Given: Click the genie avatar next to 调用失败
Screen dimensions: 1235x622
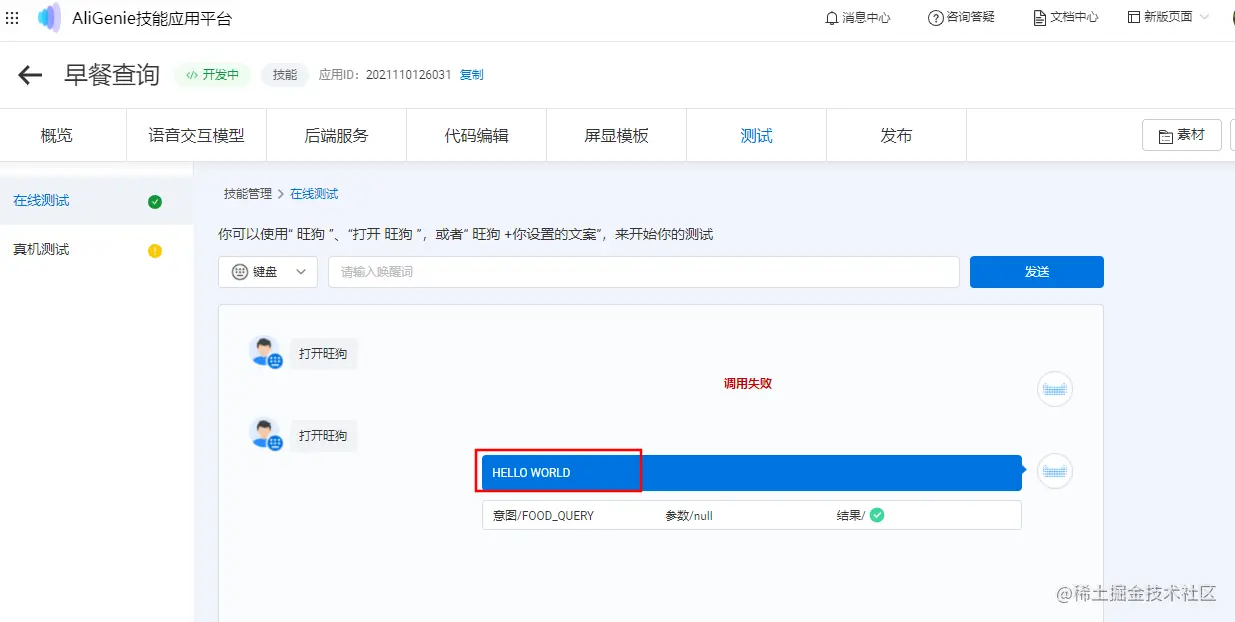Looking at the screenshot, I should 1055,389.
